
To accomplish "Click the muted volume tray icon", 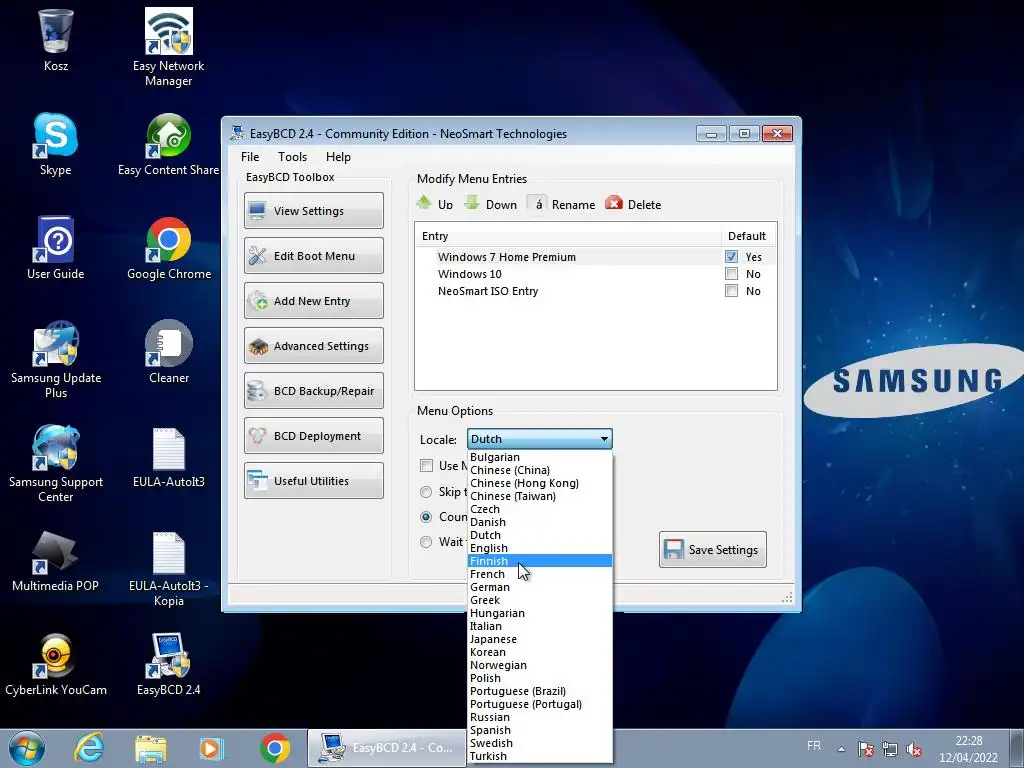I will [914, 749].
